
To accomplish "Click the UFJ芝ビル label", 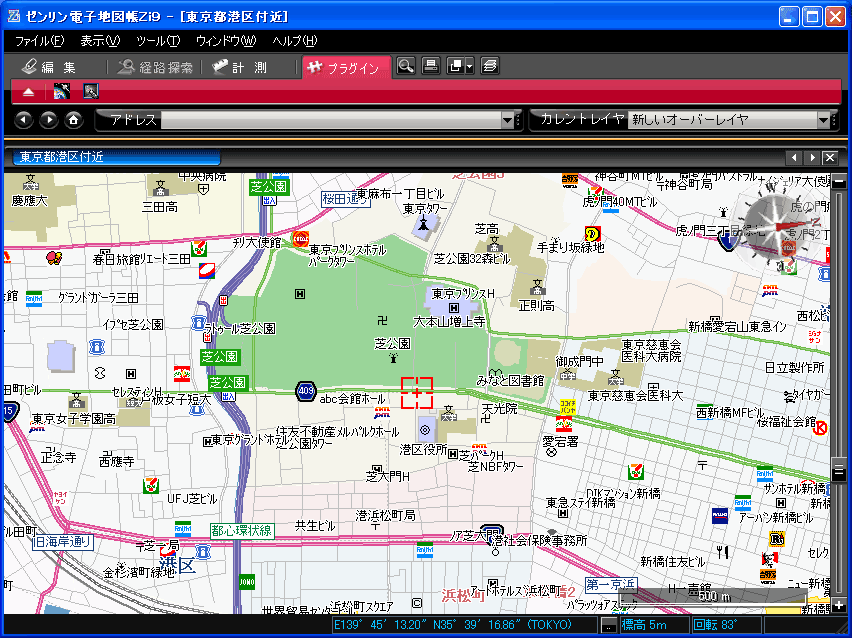I will point(192,499).
